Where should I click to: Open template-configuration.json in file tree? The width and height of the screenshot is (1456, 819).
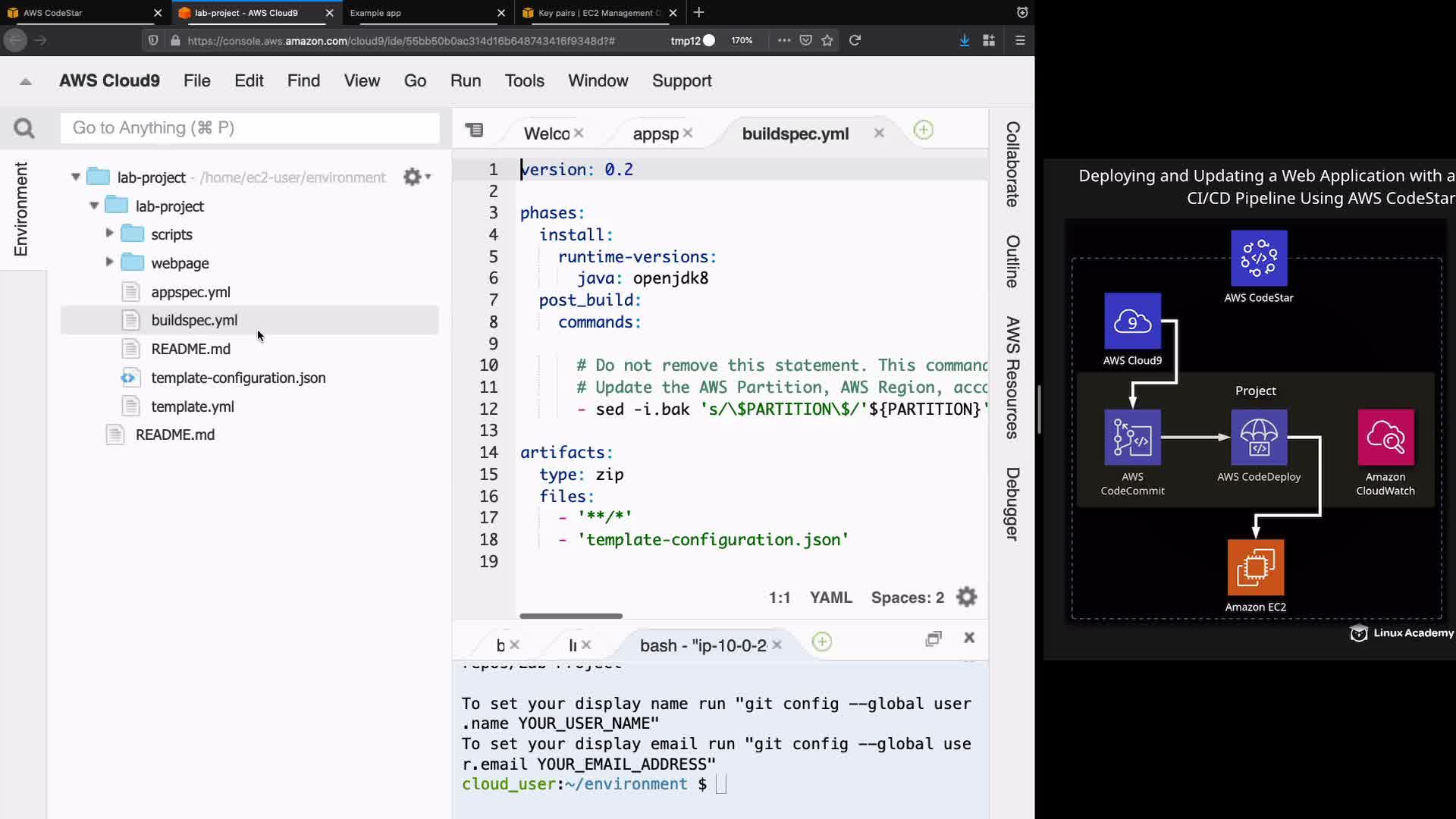click(x=237, y=378)
